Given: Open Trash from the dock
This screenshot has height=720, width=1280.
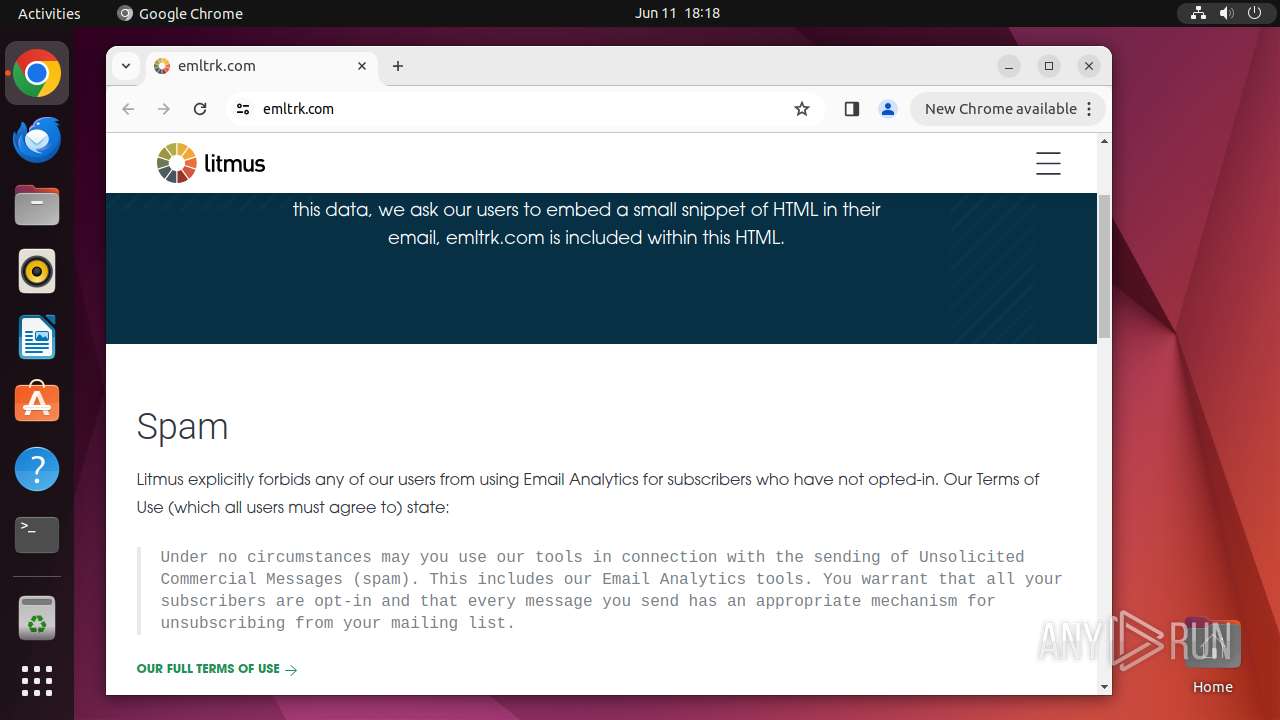Looking at the screenshot, I should [37, 618].
